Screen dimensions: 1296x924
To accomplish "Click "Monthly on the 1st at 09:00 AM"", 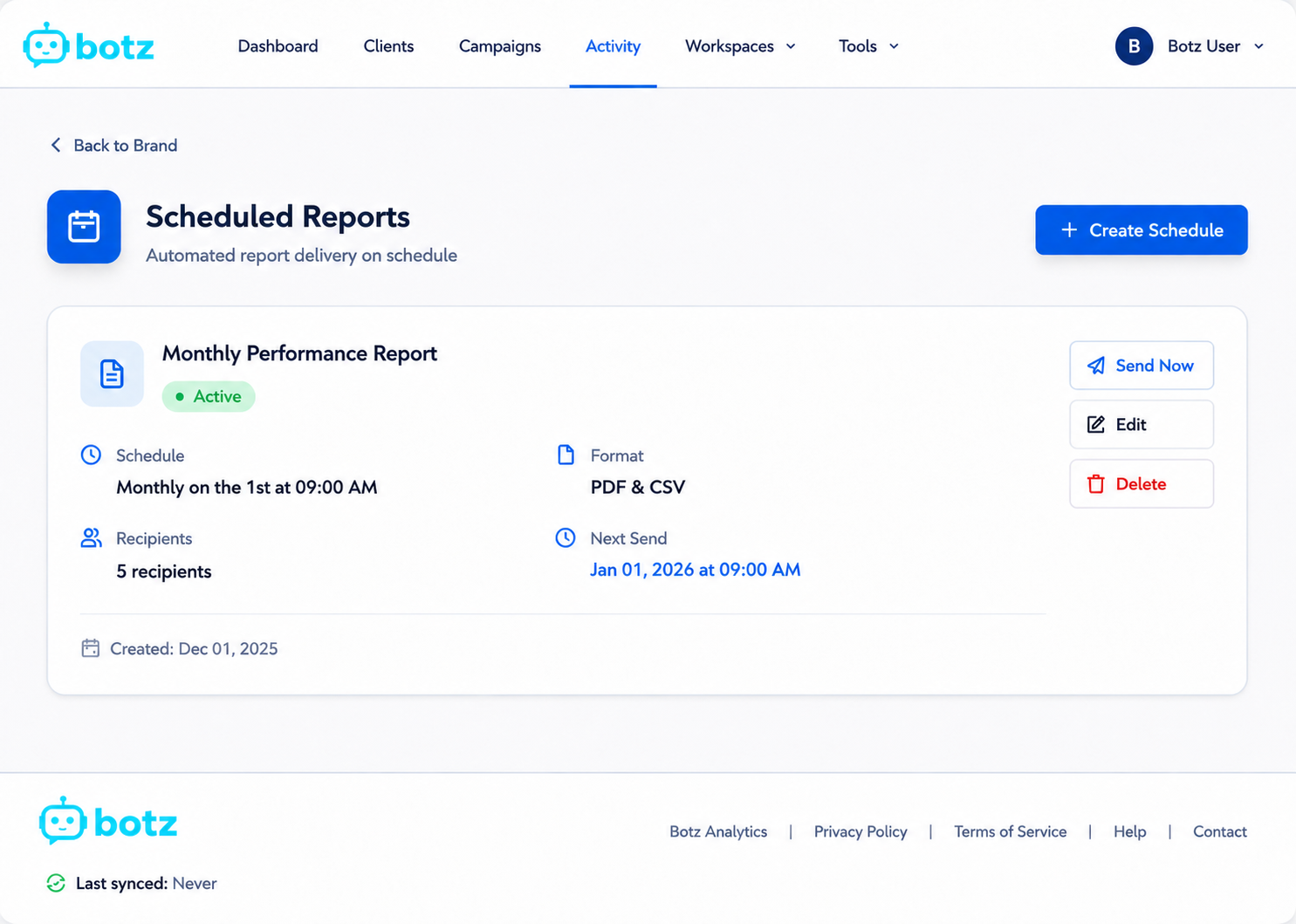I will click(247, 487).
